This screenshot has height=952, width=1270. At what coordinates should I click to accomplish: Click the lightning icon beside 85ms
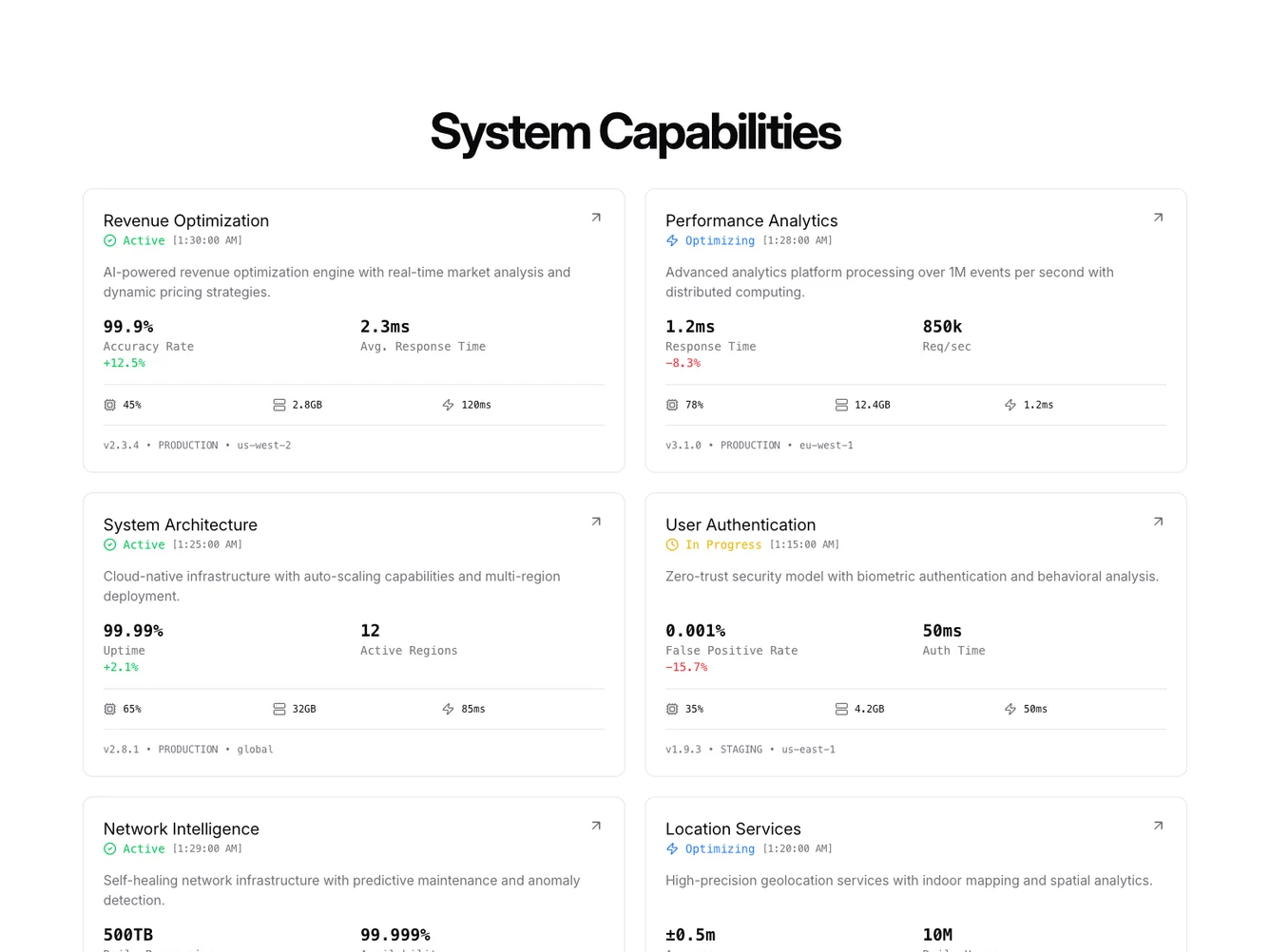point(448,709)
